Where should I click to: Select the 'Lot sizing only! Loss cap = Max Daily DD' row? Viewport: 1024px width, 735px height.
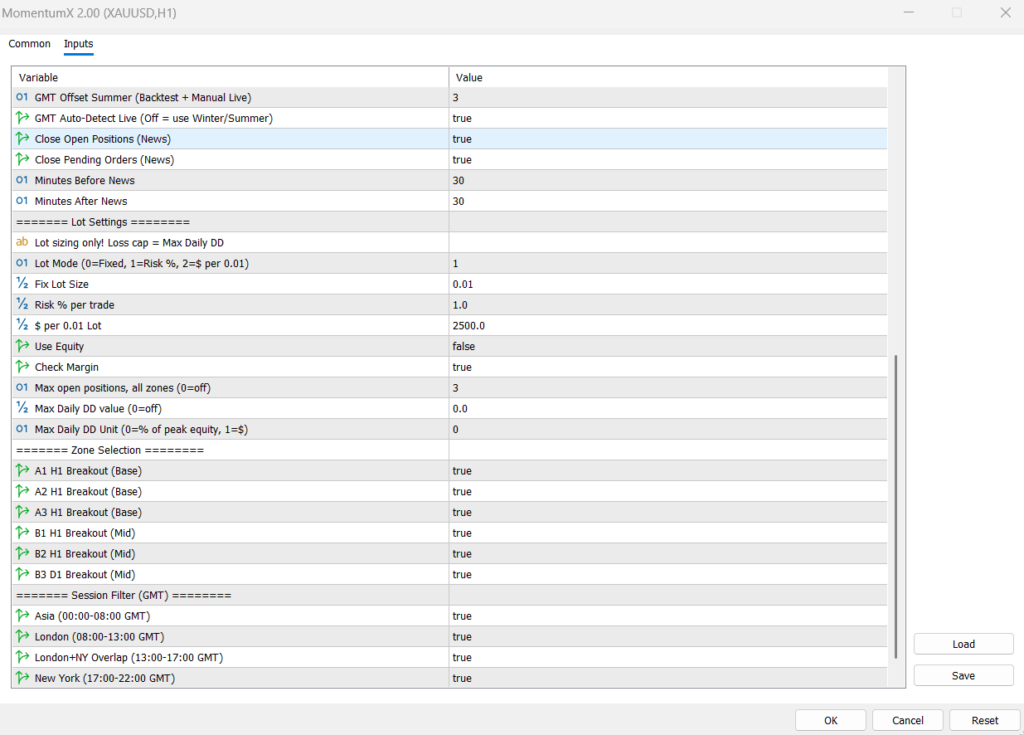pyautogui.click(x=449, y=243)
